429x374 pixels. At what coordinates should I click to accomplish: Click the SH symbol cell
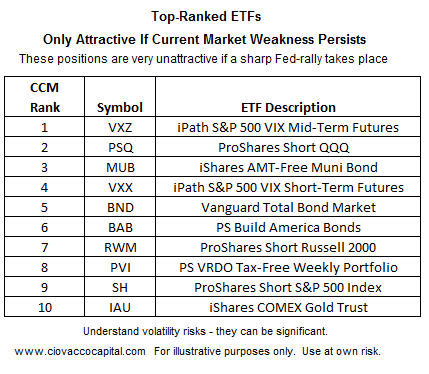120,287
